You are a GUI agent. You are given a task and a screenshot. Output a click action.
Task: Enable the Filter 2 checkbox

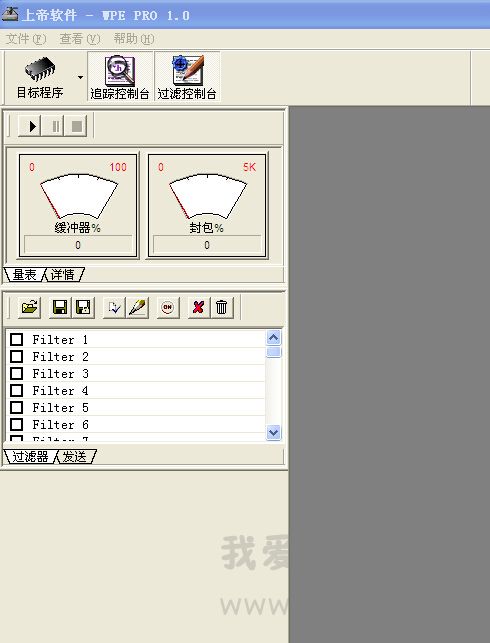(16, 356)
